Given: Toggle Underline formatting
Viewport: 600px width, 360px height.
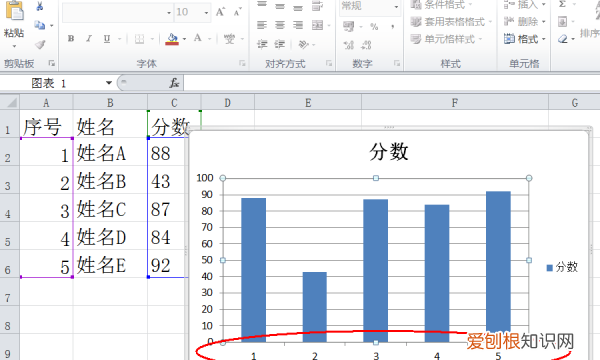Looking at the screenshot, I should (107, 39).
